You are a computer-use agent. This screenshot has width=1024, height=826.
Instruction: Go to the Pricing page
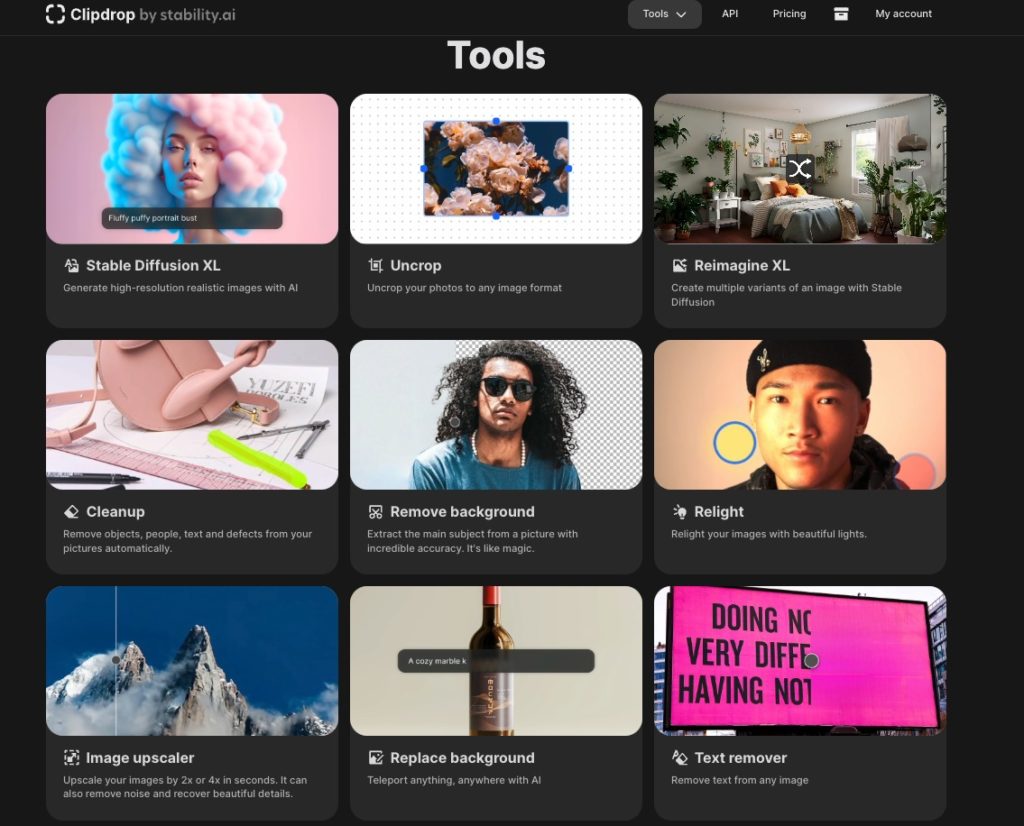pyautogui.click(x=789, y=14)
